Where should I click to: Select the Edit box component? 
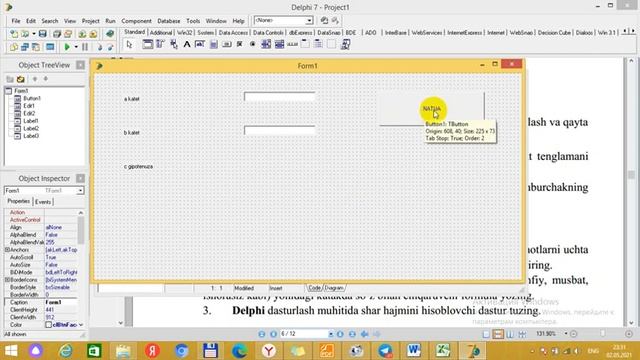200,44
